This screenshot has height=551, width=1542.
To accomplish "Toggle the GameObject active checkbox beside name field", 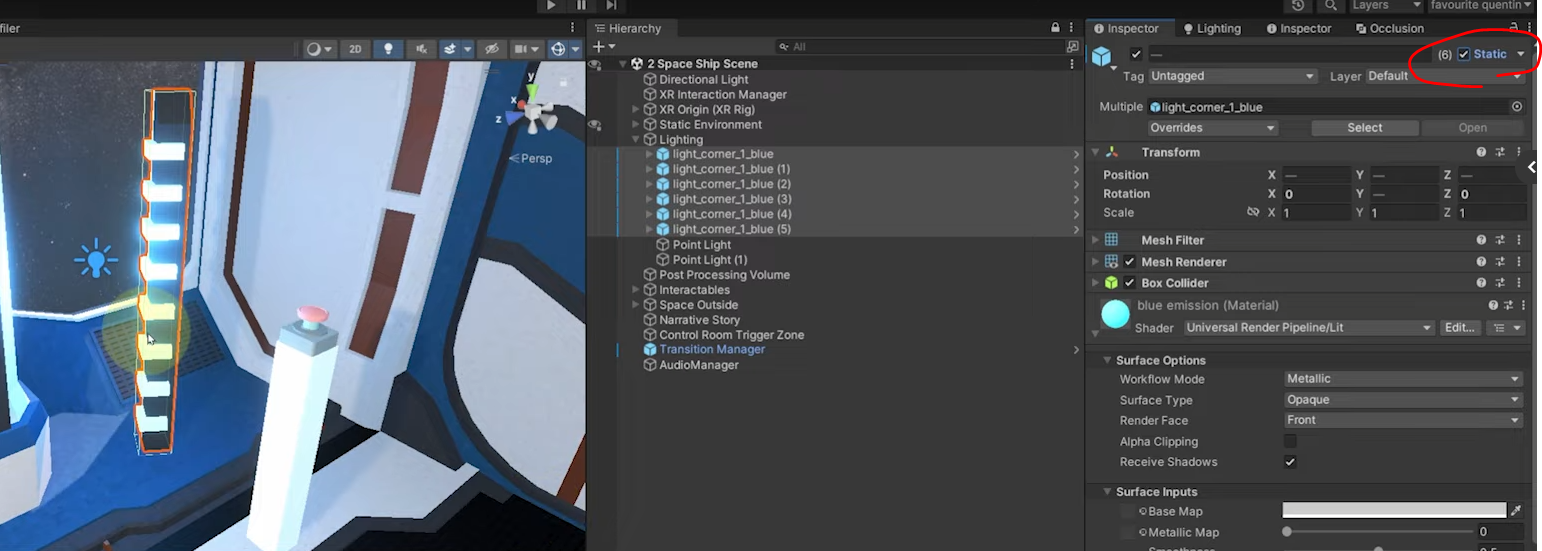I will pos(1136,55).
